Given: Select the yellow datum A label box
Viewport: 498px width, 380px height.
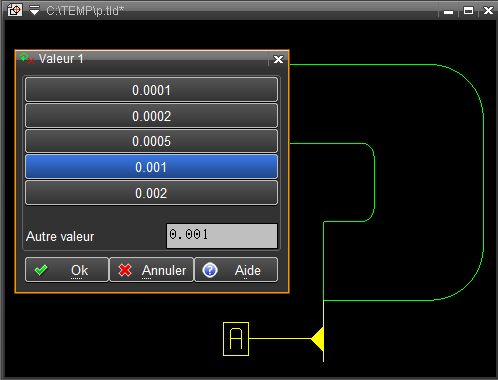Looking at the screenshot, I should [x=236, y=339].
